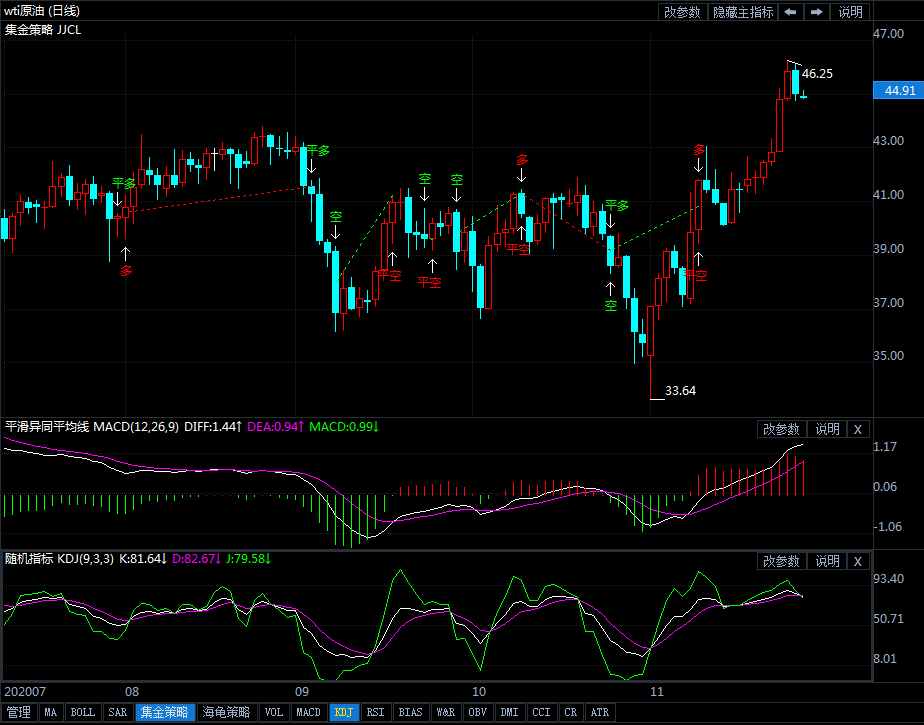924x725 pixels.
Task: Click the 09 month marker on time axis
Action: click(x=302, y=692)
